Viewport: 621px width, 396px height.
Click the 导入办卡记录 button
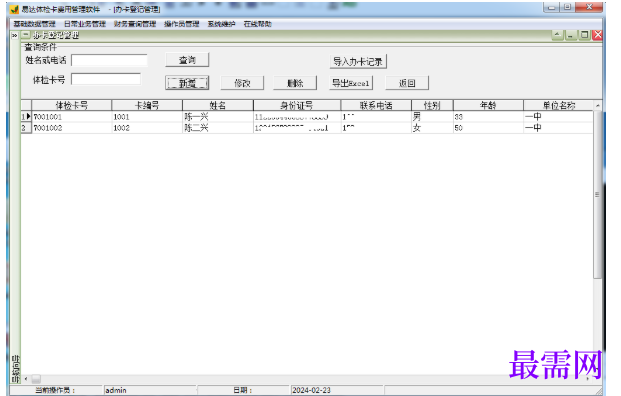[x=358, y=61]
